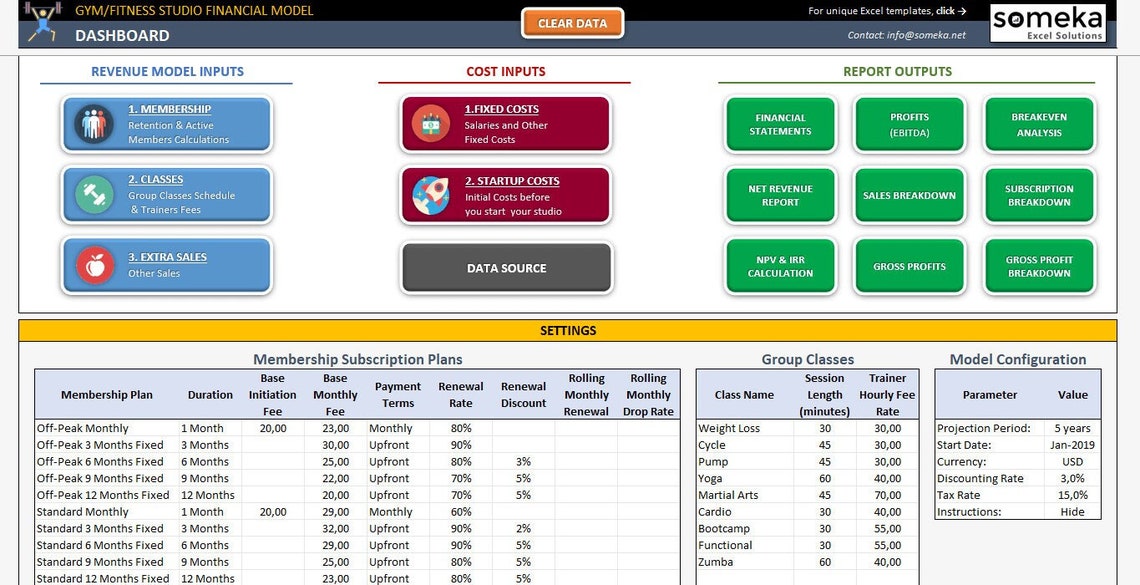1140x585 pixels.
Task: Click the Someka Excel Solutions logo
Action: pos(1048,23)
